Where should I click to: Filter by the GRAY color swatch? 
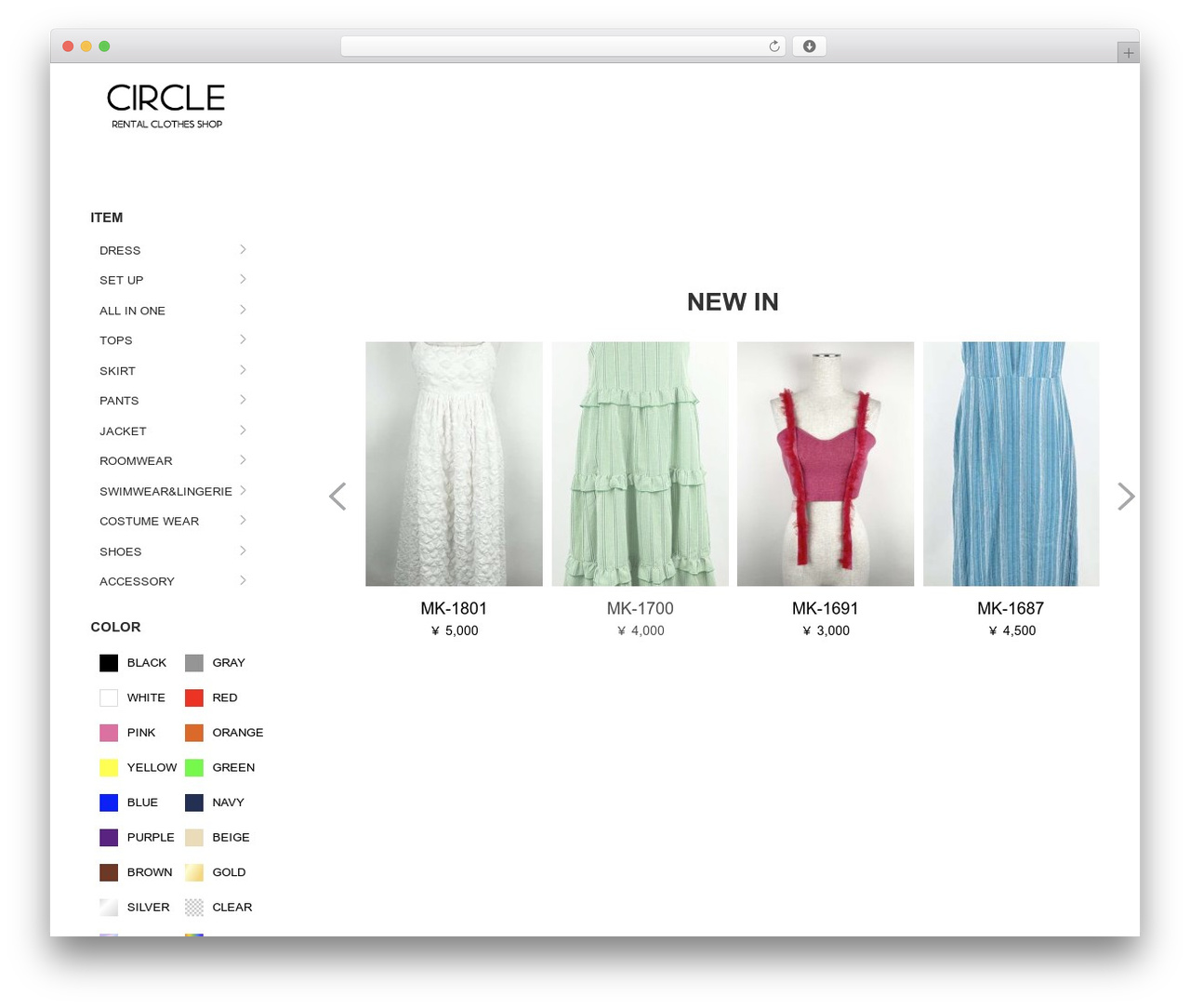pyautogui.click(x=194, y=663)
